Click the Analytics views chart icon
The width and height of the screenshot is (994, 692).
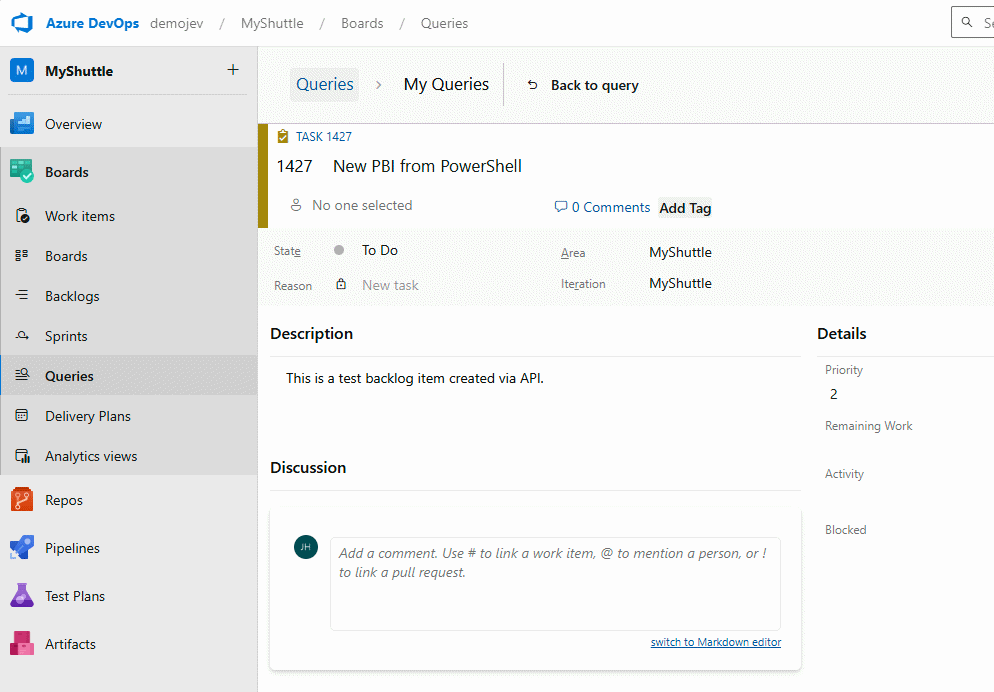pos(22,456)
